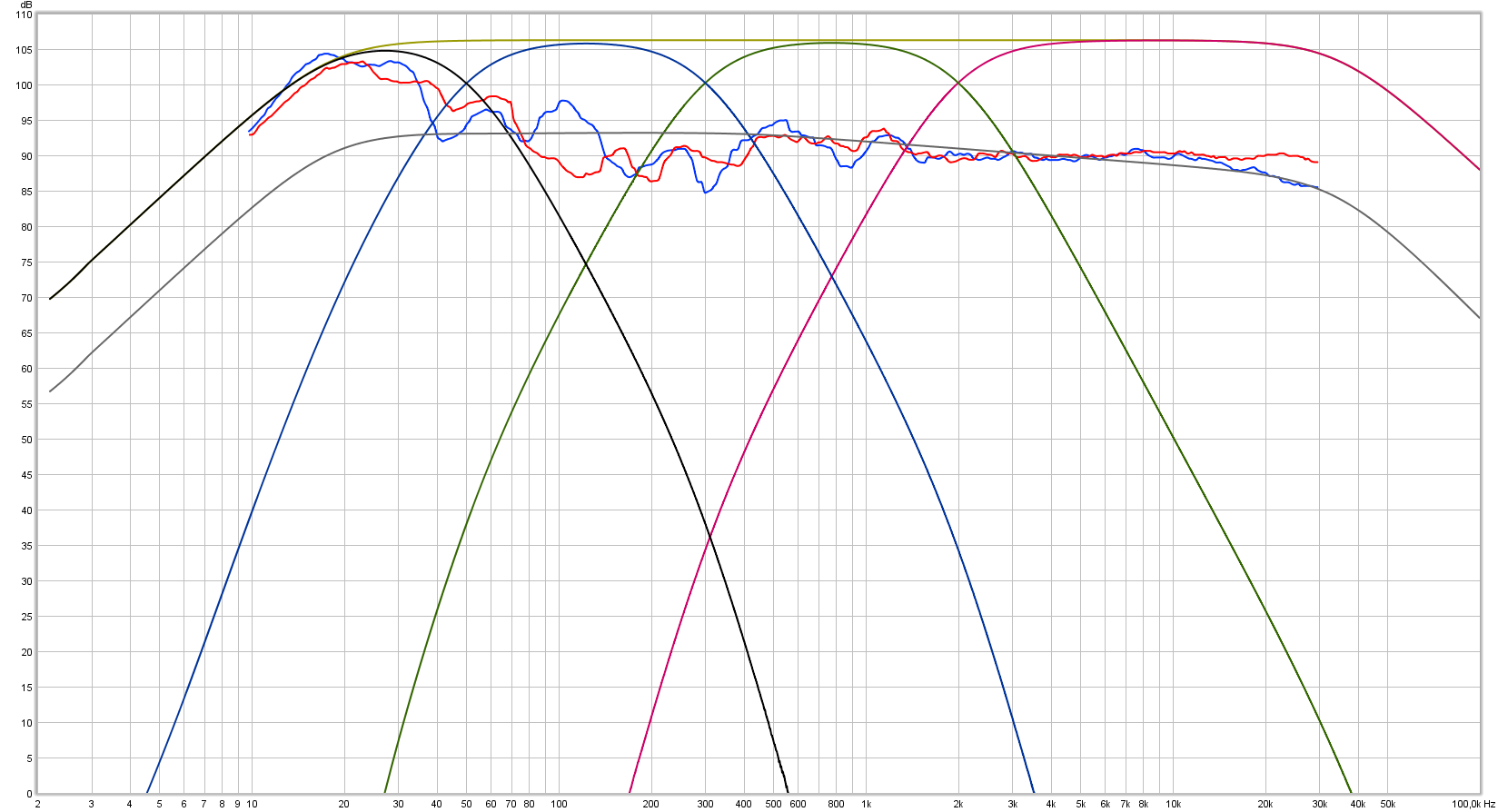Viewport: 1498px width, 812px height.
Task: Click the "4k" label on the frequency axis
Action: coord(1050,804)
